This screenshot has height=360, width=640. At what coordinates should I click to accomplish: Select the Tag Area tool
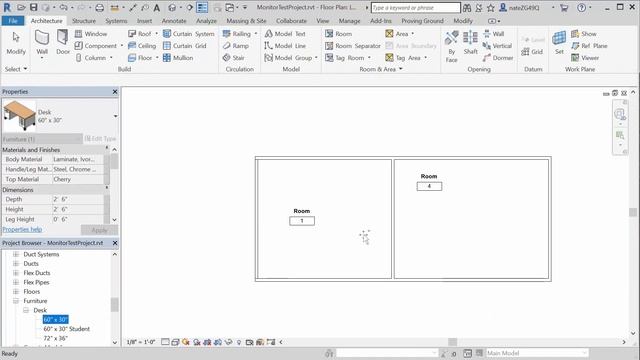tap(403, 58)
